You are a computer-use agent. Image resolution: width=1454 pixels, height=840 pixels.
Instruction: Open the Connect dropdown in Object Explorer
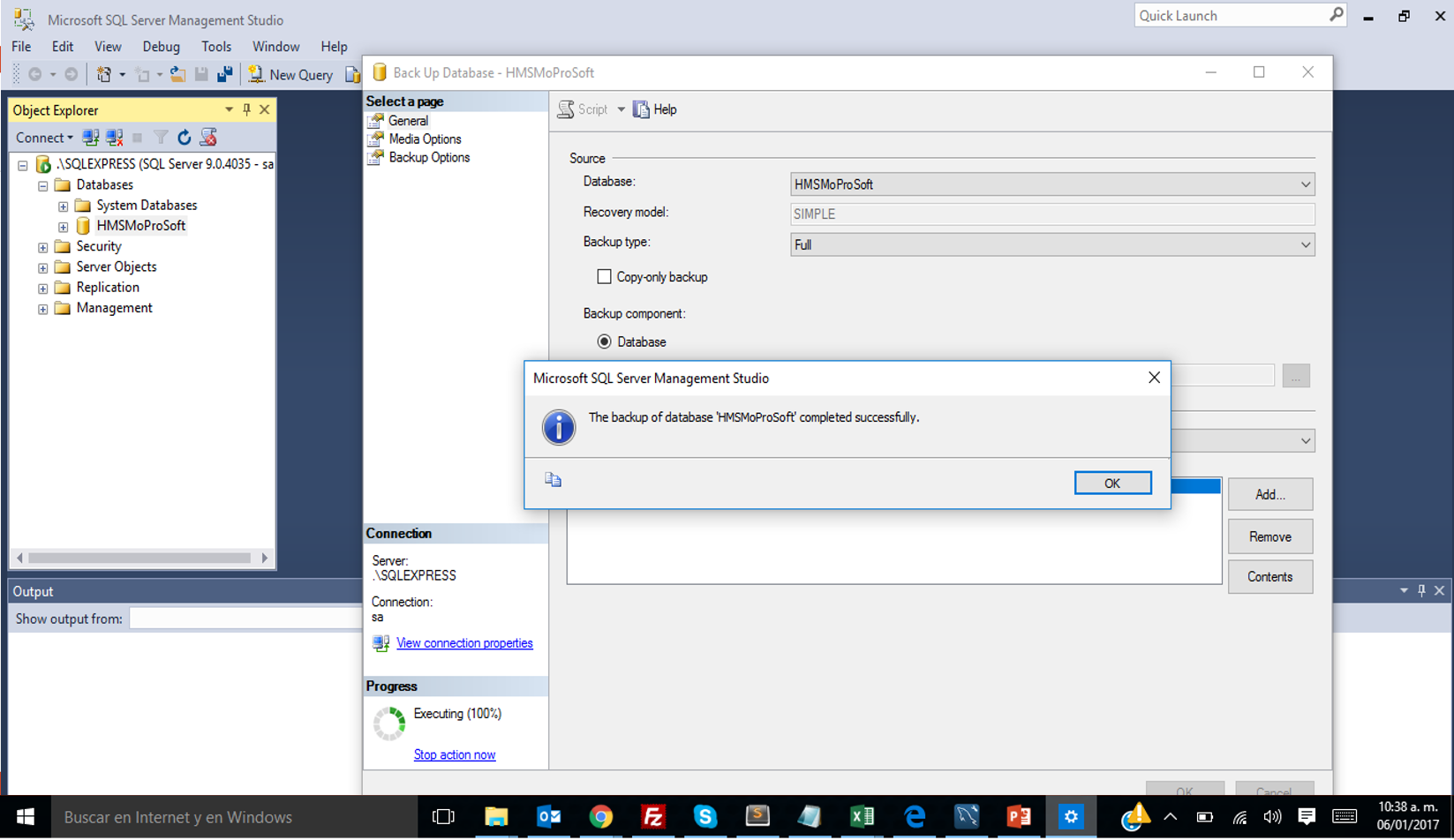pyautogui.click(x=44, y=138)
